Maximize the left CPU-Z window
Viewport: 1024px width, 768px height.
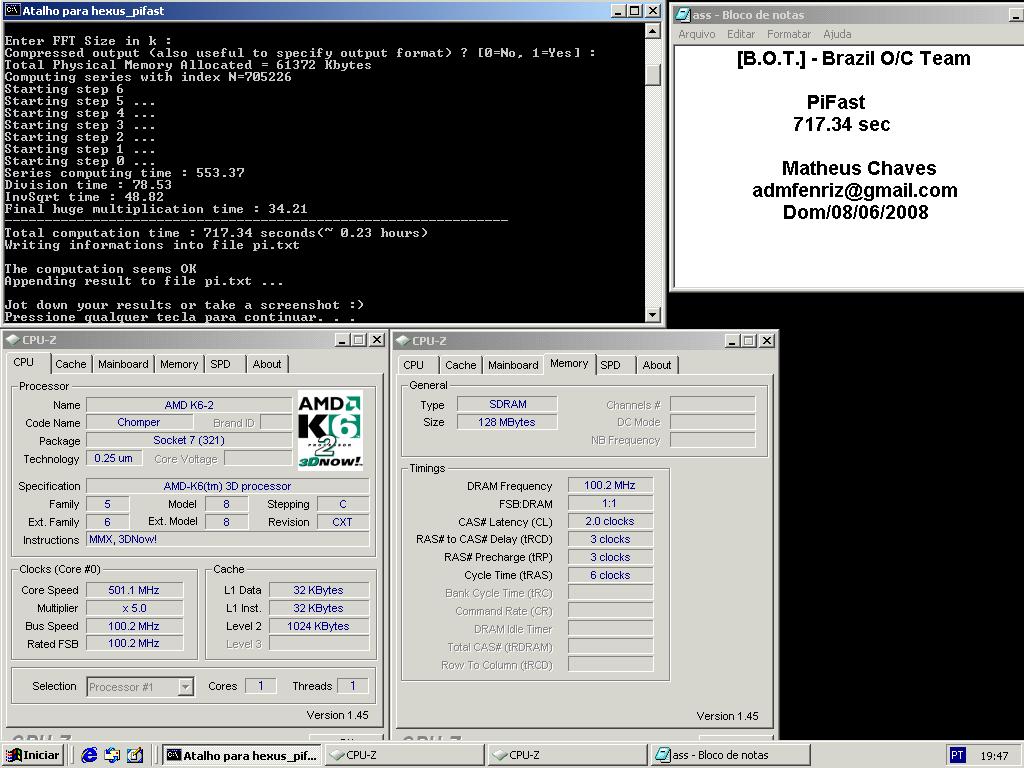coord(359,340)
